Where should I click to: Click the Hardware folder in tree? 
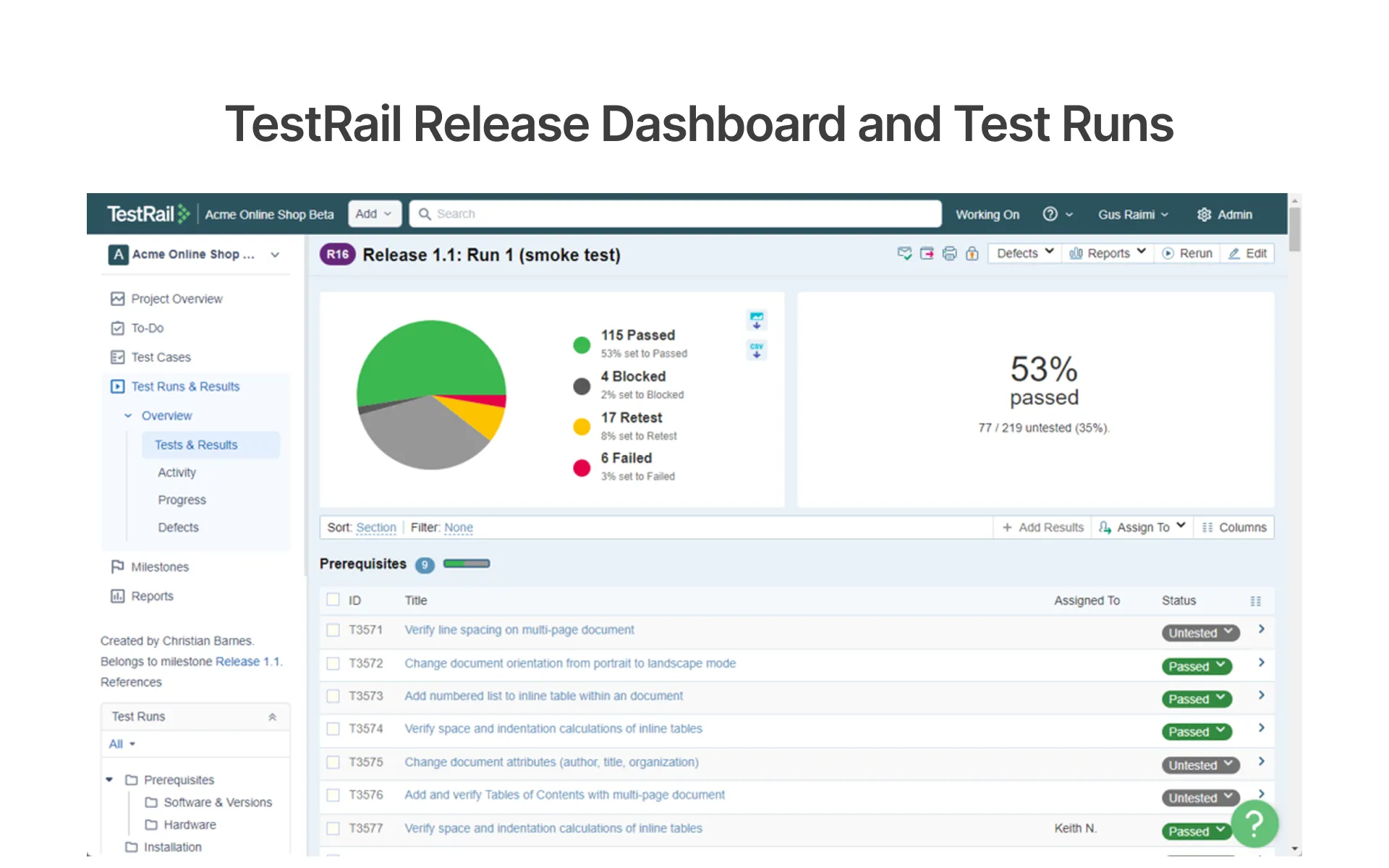(180, 825)
